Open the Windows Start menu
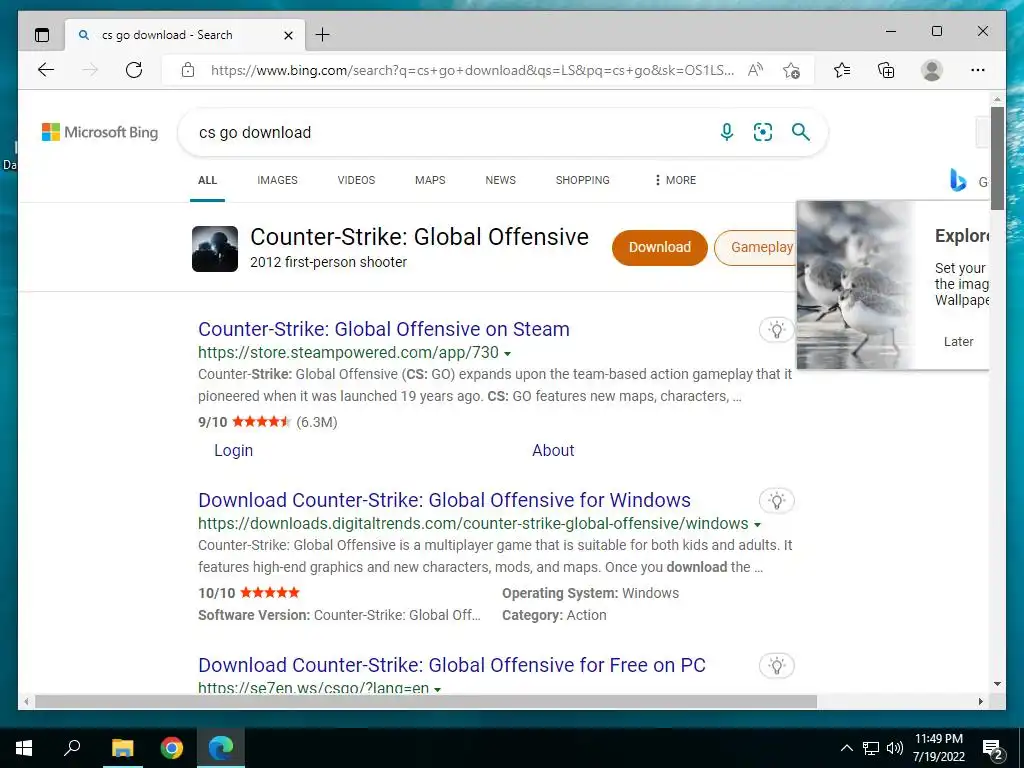The width and height of the screenshot is (1024, 768). (24, 748)
